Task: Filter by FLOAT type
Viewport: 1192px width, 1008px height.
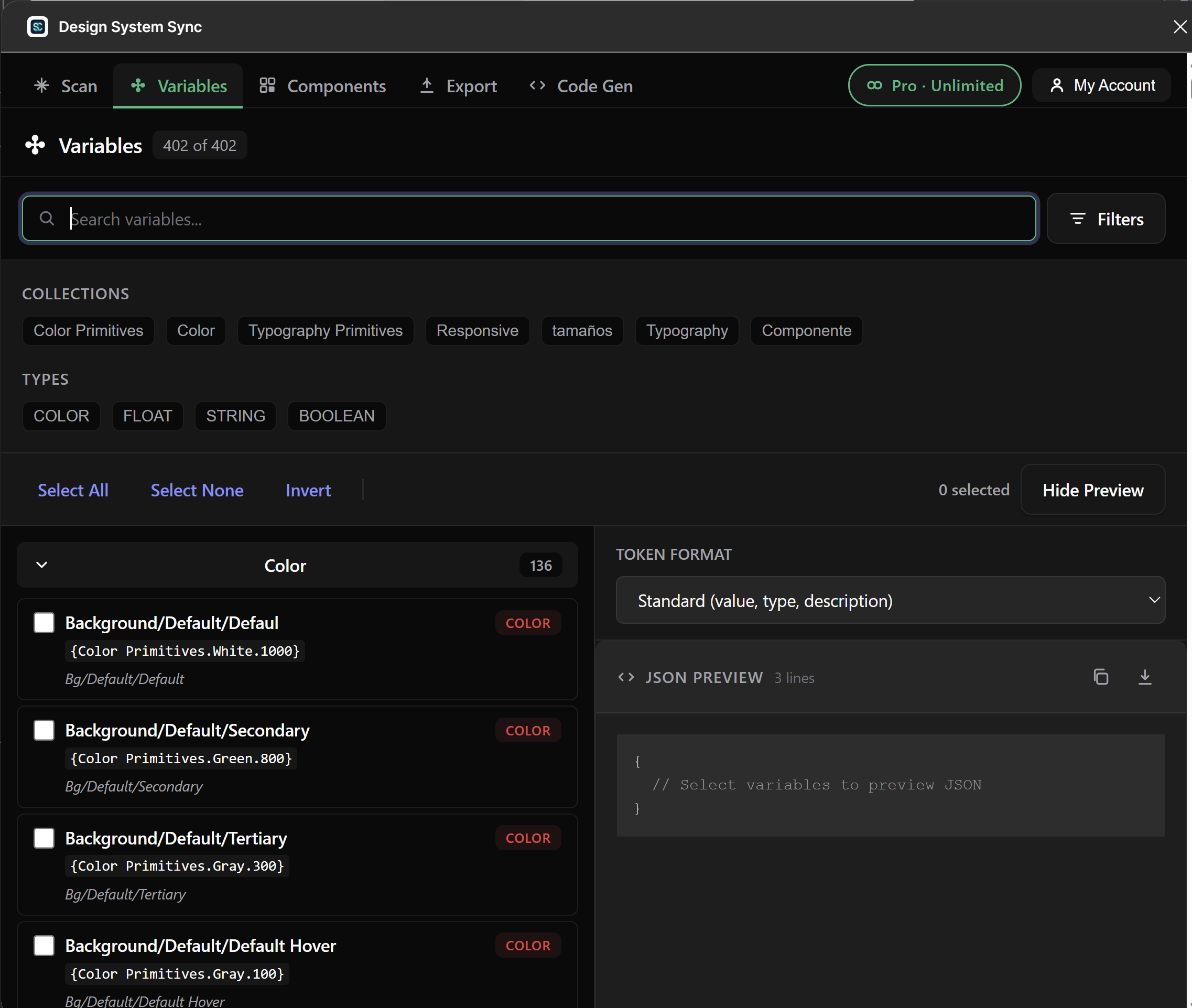Action: point(148,416)
